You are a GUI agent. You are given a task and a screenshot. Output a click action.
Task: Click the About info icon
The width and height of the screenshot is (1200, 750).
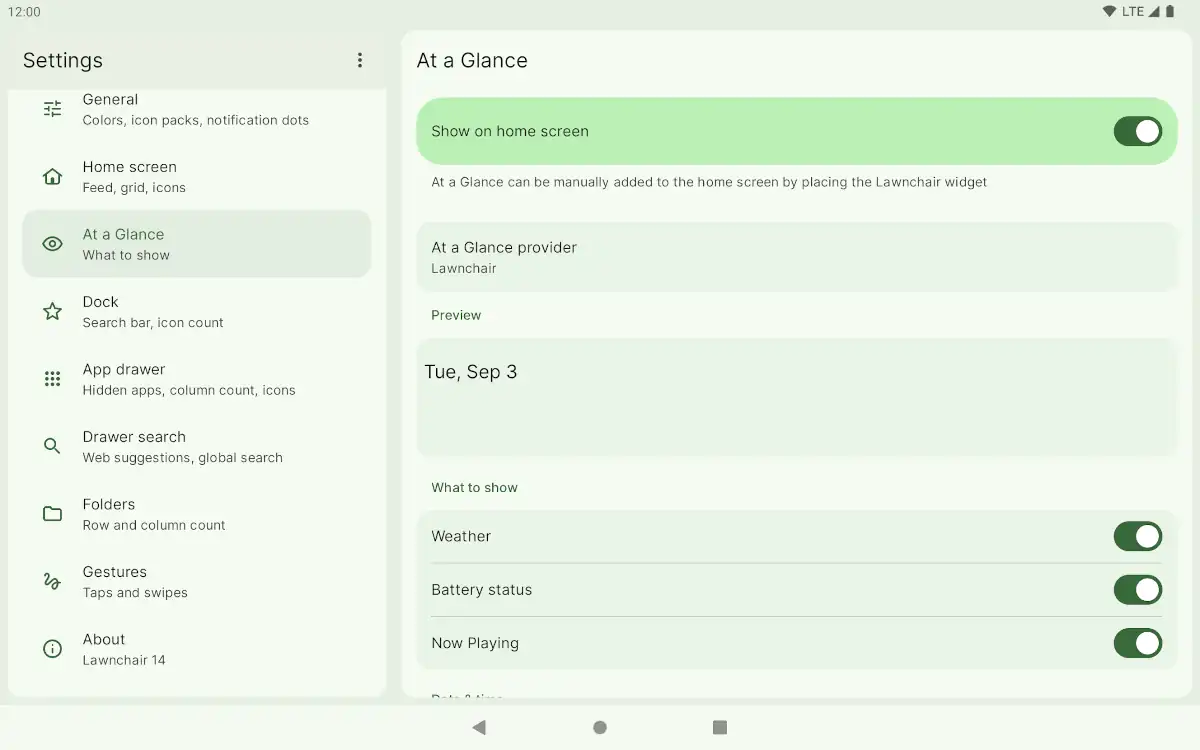tap(52, 649)
